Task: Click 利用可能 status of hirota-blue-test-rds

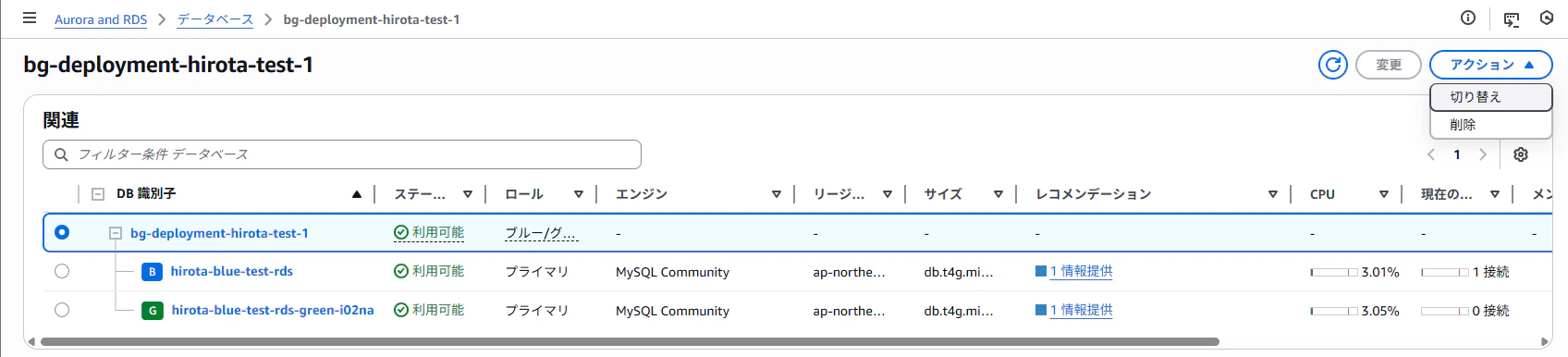Action: (x=438, y=272)
